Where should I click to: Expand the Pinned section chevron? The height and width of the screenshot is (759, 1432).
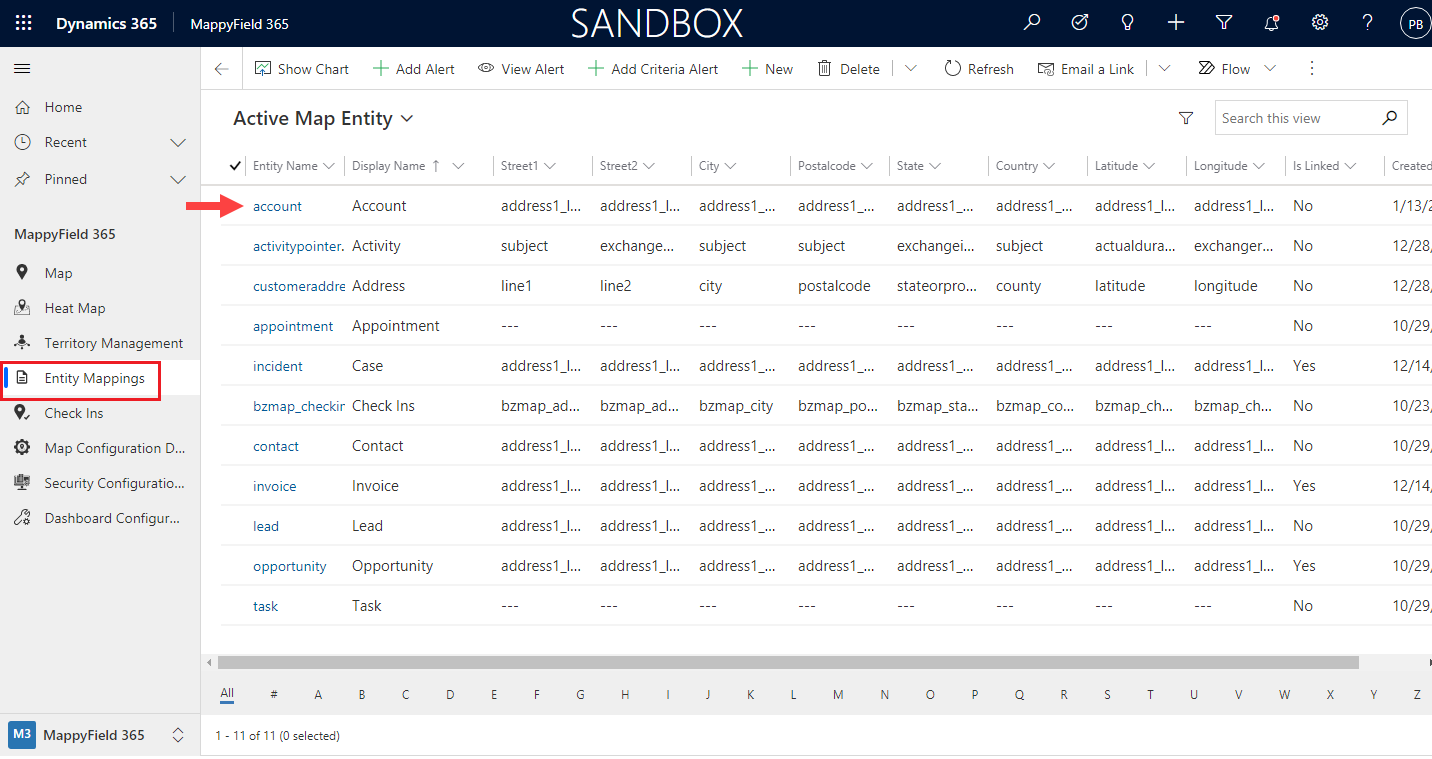click(178, 180)
